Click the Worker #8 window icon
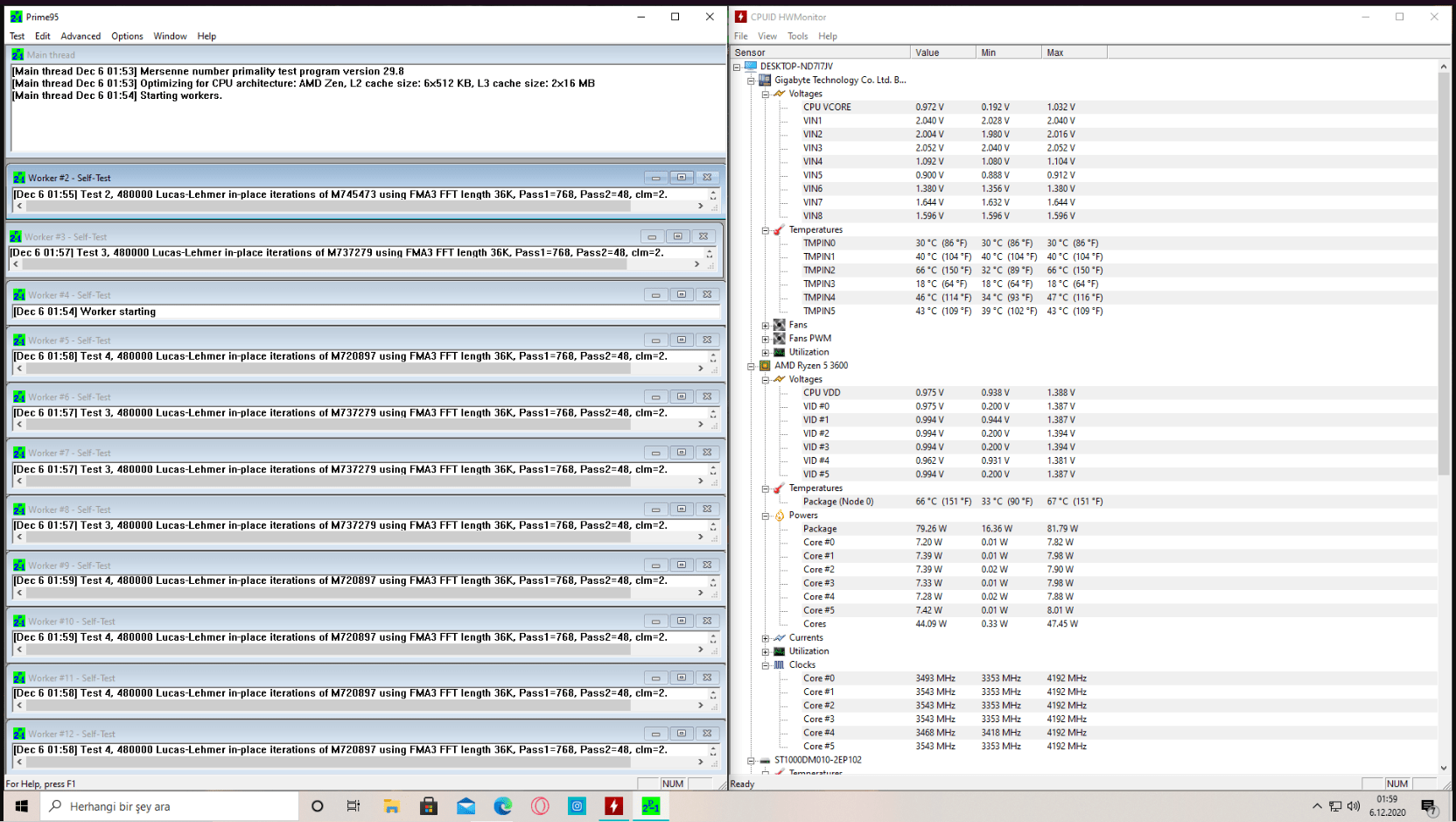The width and height of the screenshot is (1456, 822). click(x=18, y=509)
